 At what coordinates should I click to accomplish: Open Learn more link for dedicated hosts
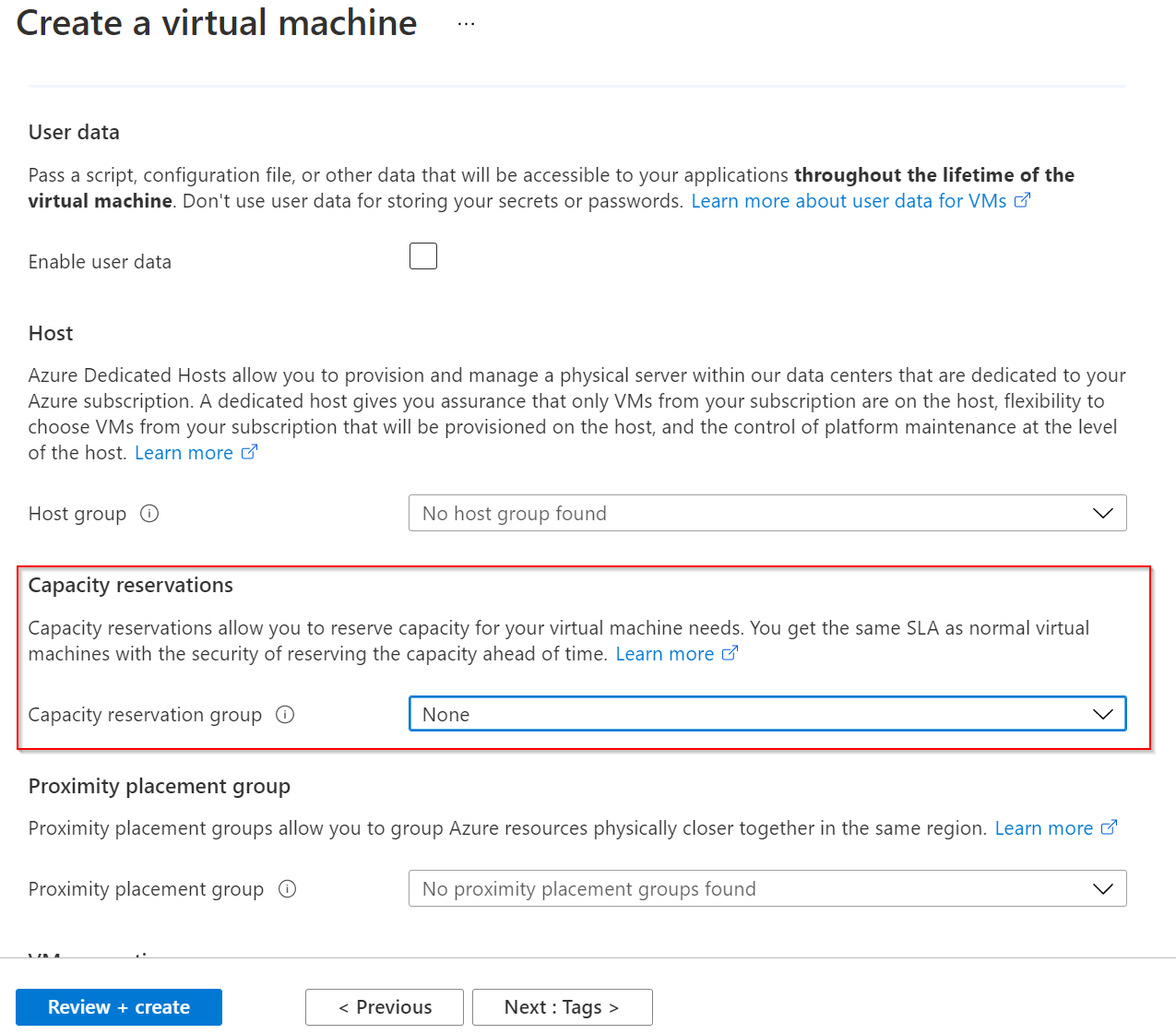184,453
